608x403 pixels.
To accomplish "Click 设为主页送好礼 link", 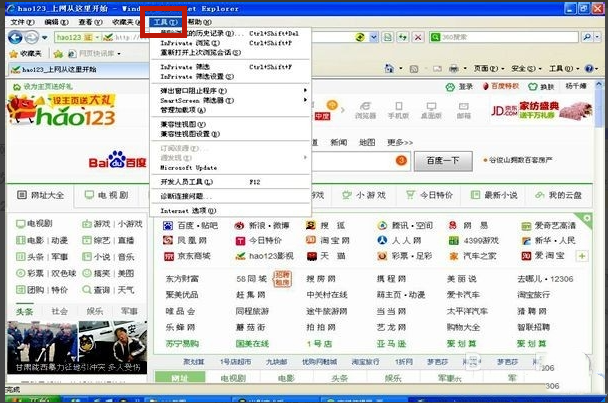I will coord(43,86).
